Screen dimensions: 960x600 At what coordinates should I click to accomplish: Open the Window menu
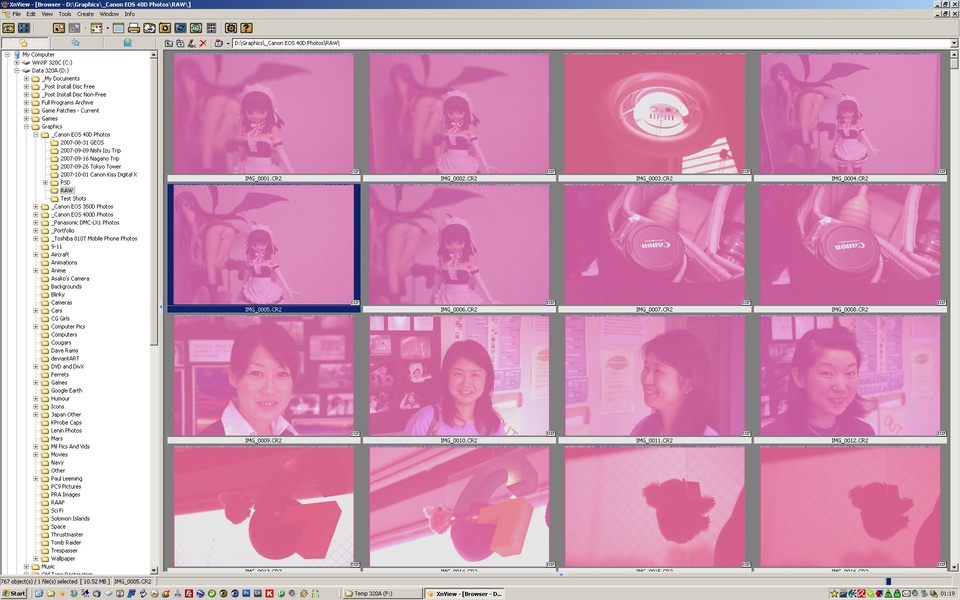coord(109,14)
